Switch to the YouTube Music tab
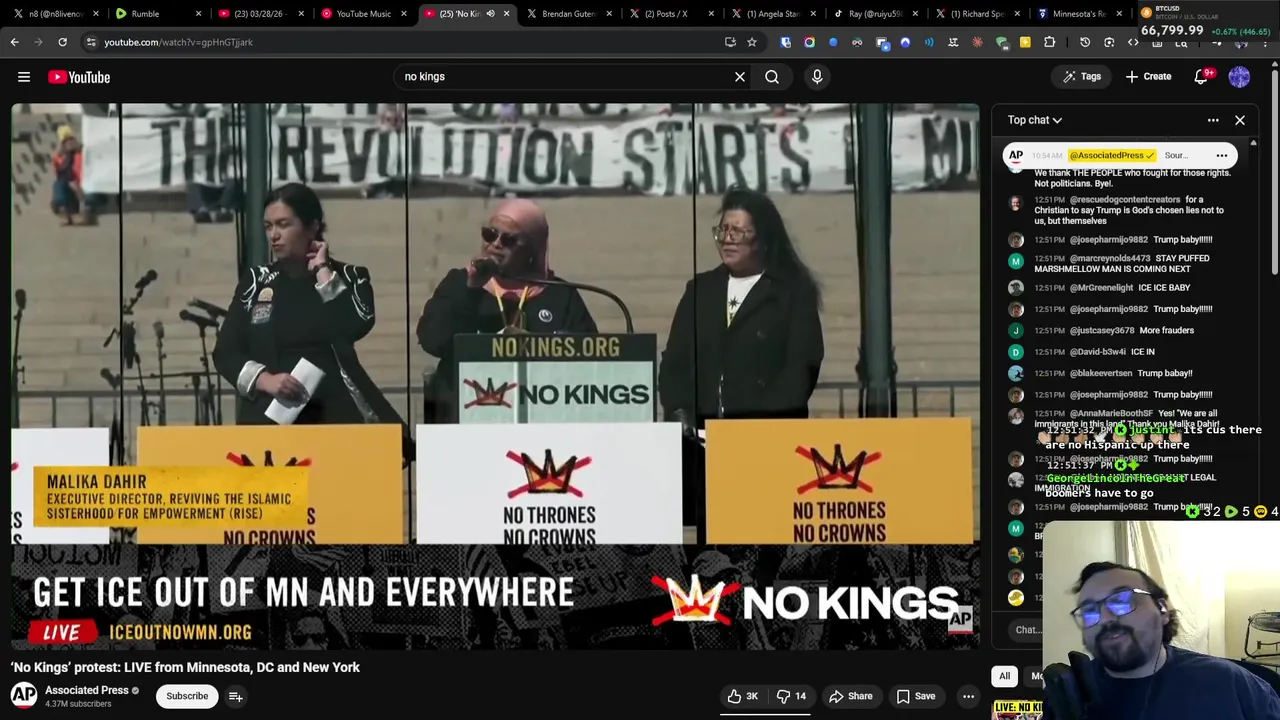 click(x=361, y=14)
